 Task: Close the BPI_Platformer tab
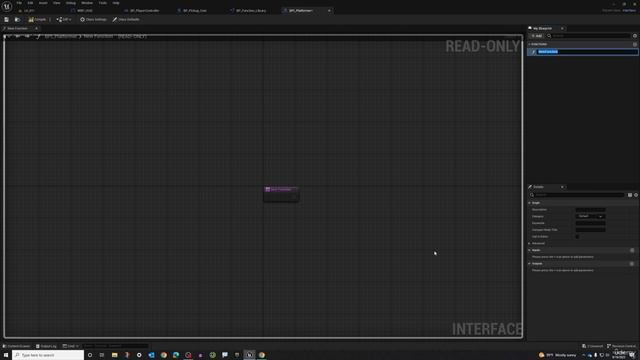point(329,11)
